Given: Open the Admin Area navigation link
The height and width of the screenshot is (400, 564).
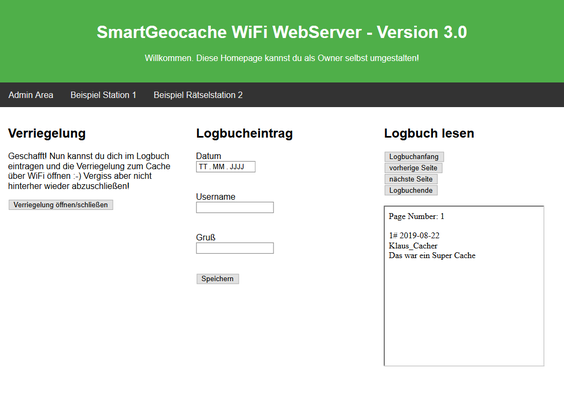Looking at the screenshot, I should pyautogui.click(x=31, y=95).
